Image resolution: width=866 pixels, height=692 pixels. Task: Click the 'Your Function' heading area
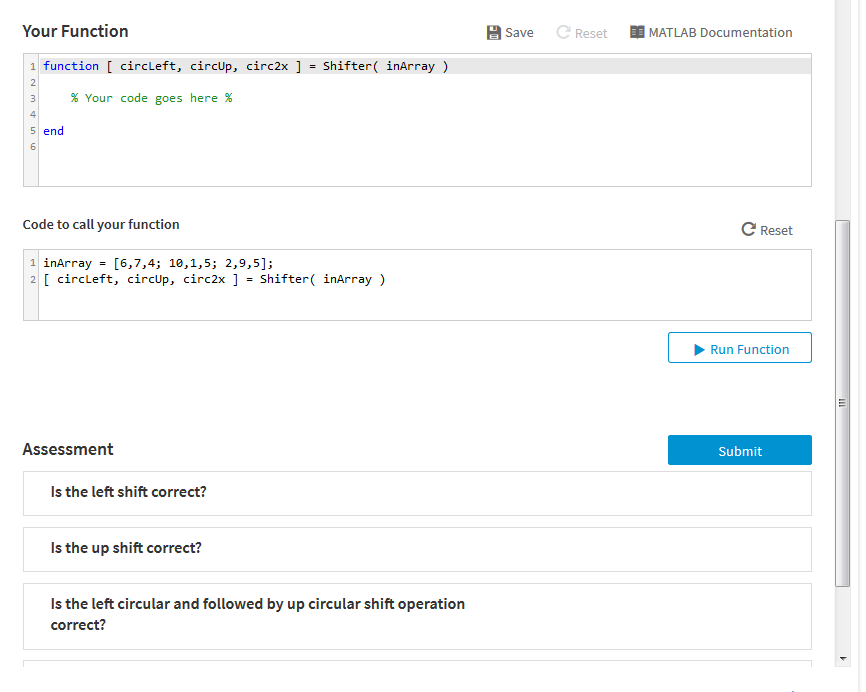tap(73, 31)
